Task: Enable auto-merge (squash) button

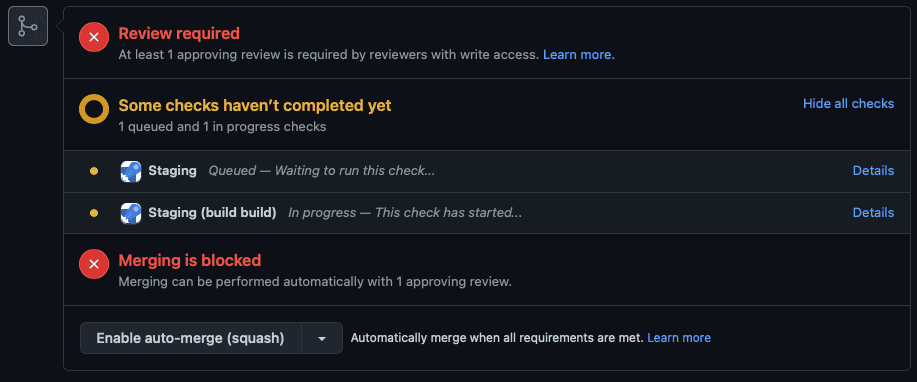Action: pyautogui.click(x=191, y=338)
